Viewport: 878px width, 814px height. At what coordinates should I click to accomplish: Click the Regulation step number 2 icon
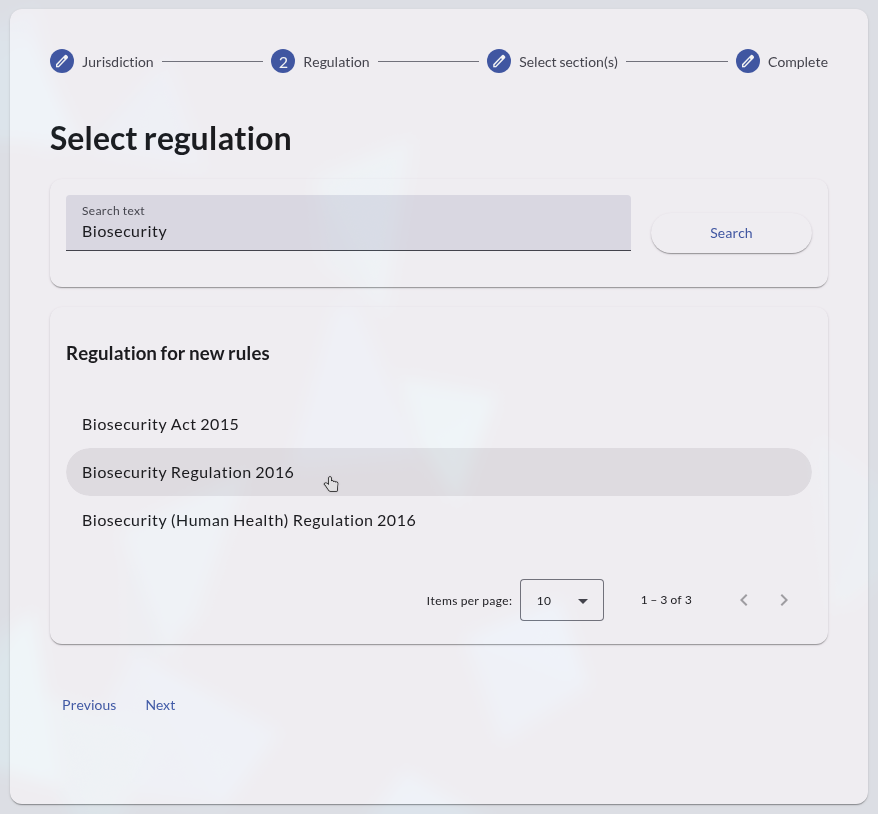point(283,62)
